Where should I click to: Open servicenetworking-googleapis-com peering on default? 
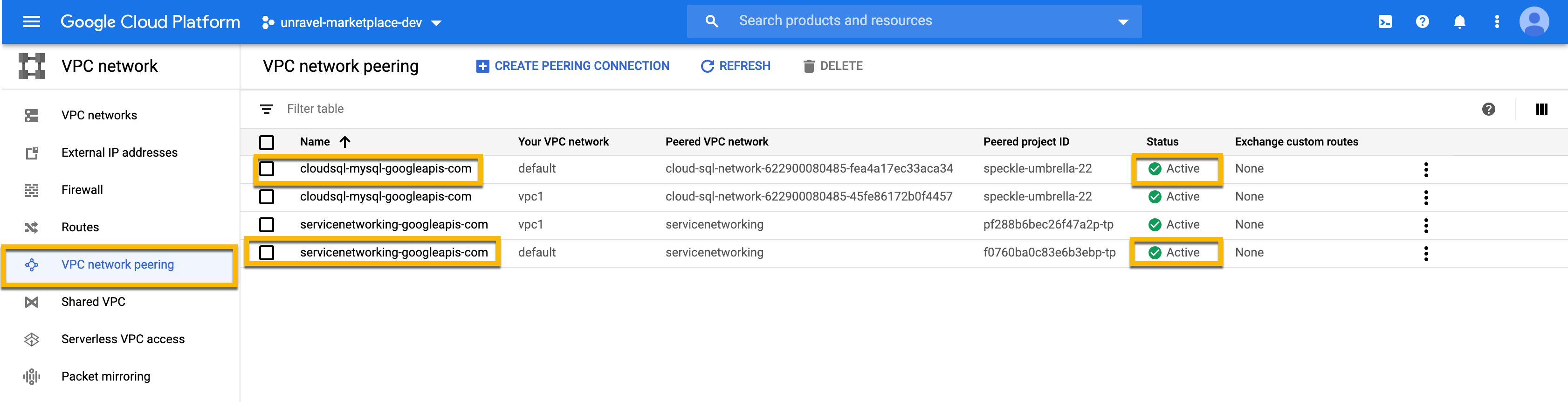tap(394, 253)
